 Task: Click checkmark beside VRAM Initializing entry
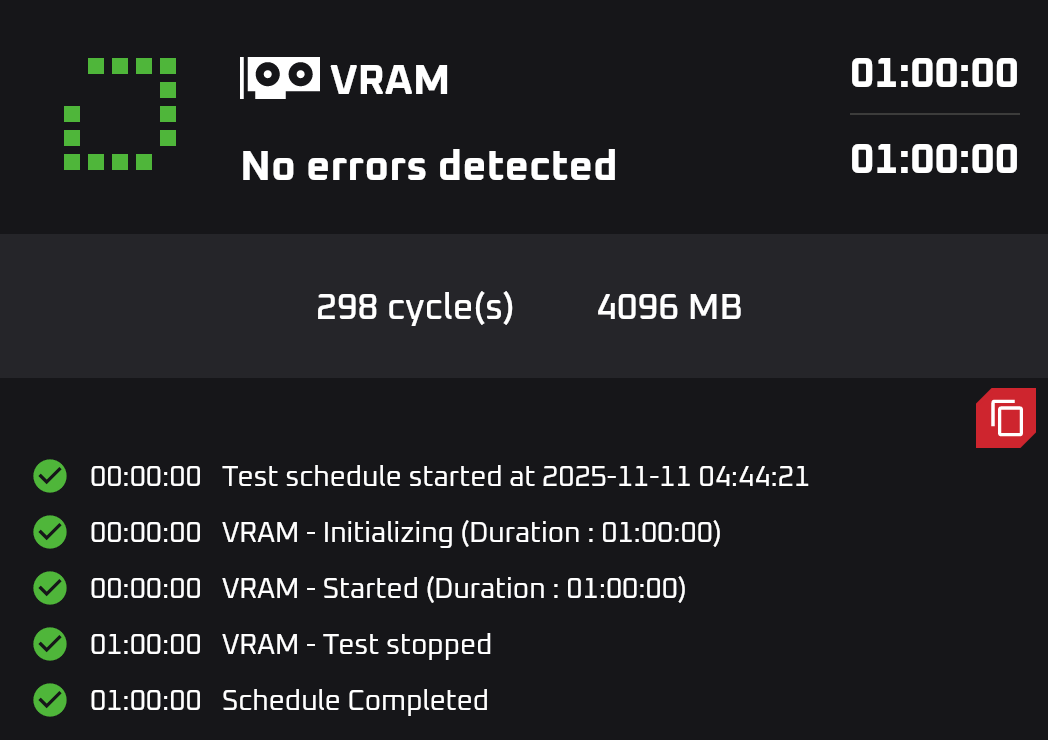50,532
